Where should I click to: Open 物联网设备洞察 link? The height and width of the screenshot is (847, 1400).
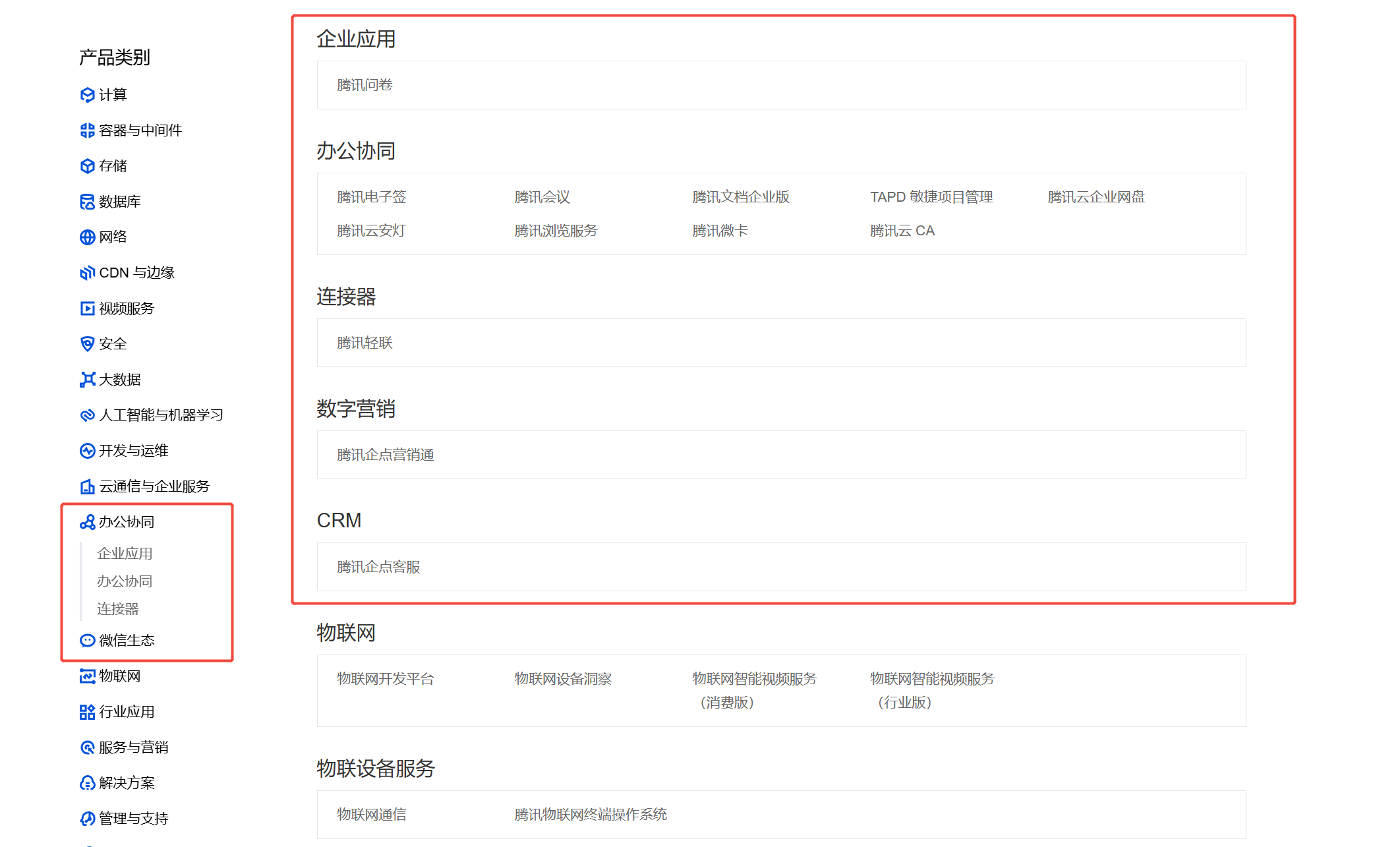click(x=563, y=679)
